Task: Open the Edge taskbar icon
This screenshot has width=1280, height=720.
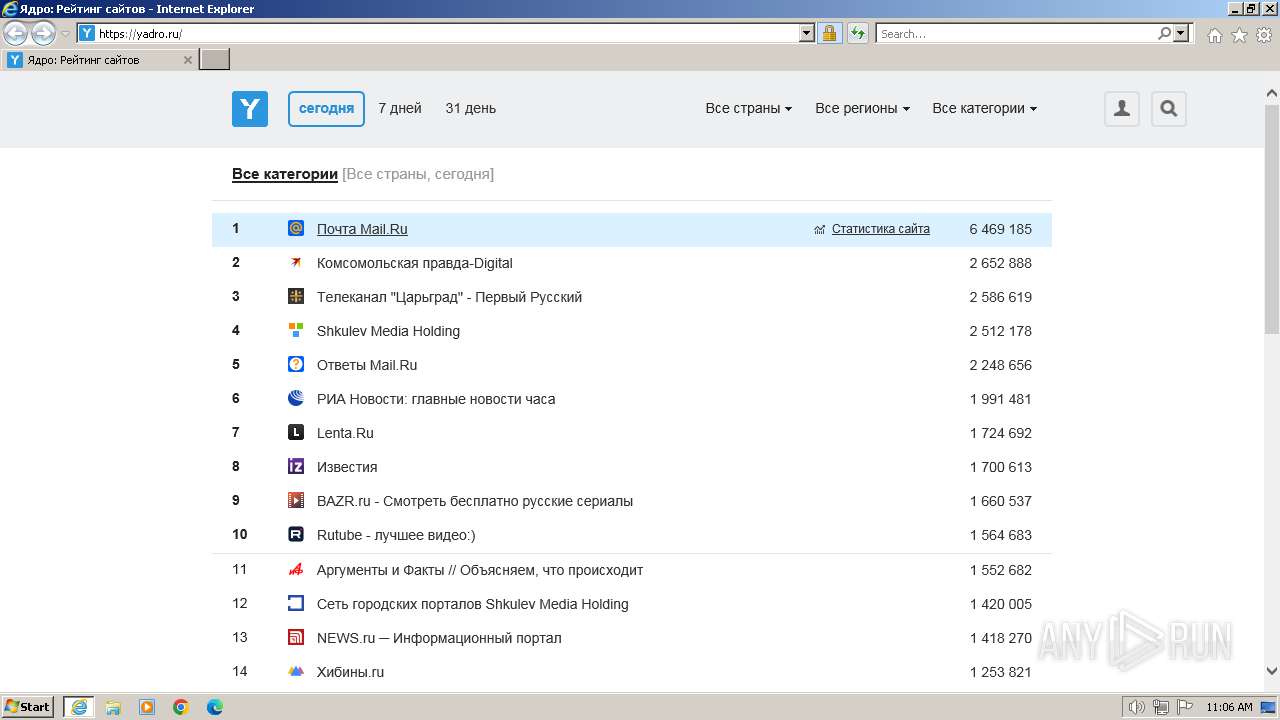Action: pyautogui.click(x=215, y=707)
